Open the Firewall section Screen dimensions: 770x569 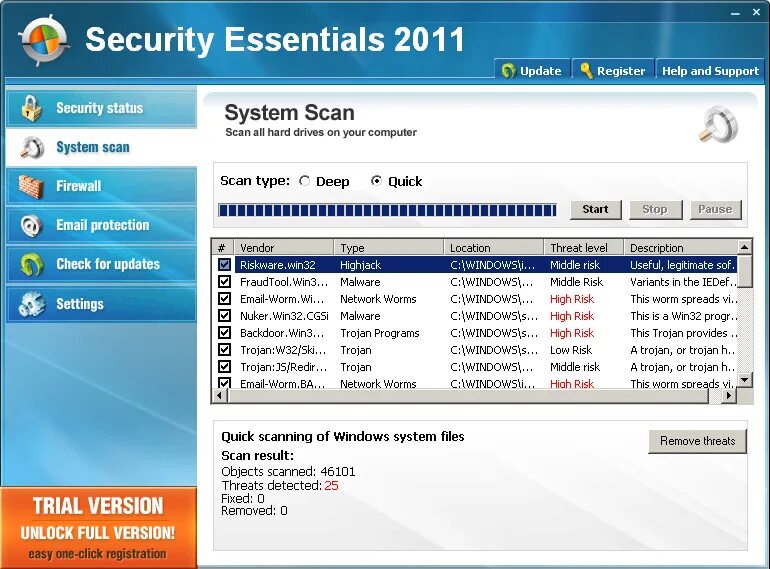[x=102, y=186]
